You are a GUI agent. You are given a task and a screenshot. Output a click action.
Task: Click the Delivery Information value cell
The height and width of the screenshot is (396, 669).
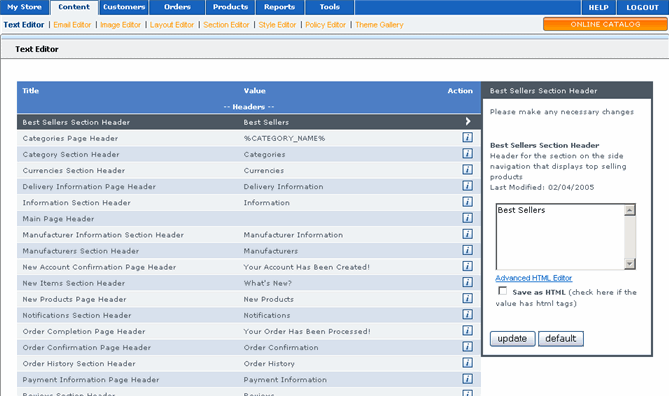click(x=283, y=187)
